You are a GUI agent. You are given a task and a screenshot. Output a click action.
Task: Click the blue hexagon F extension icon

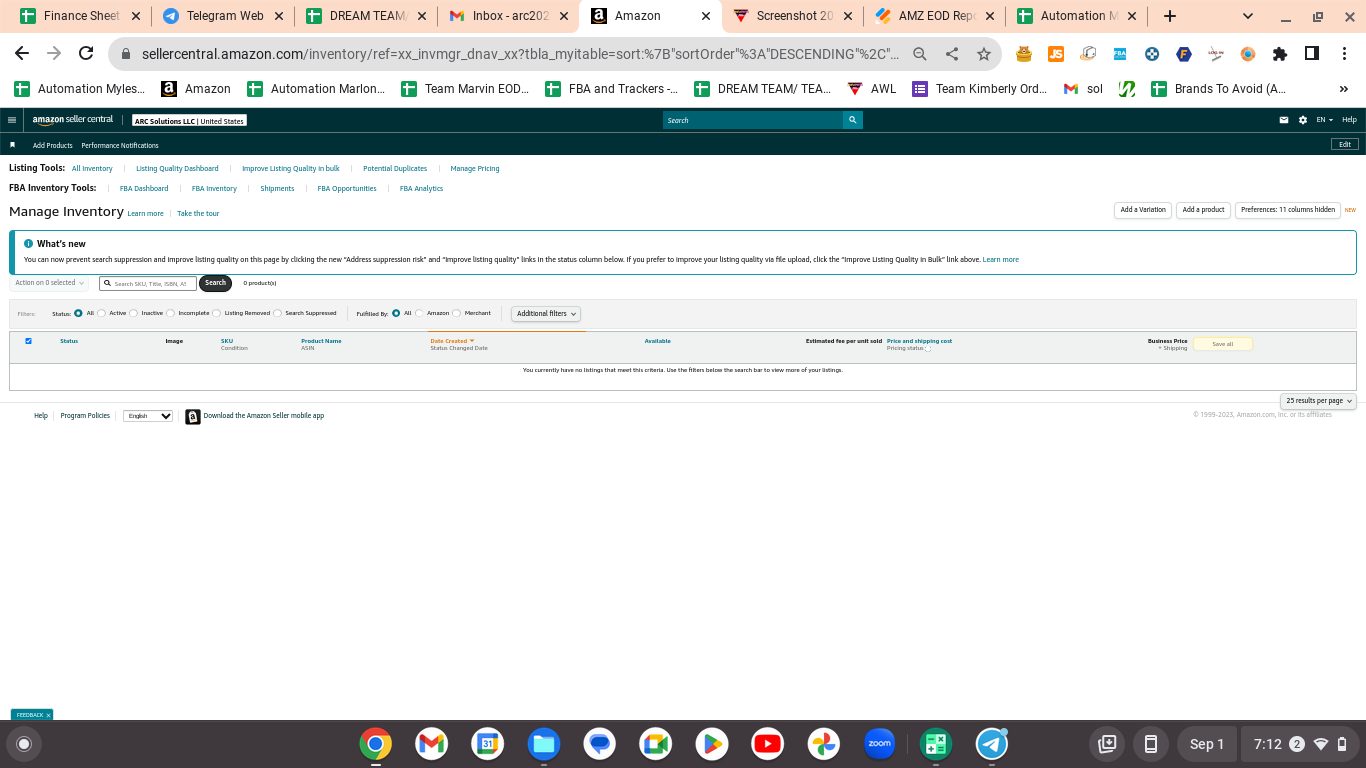tap(1184, 54)
